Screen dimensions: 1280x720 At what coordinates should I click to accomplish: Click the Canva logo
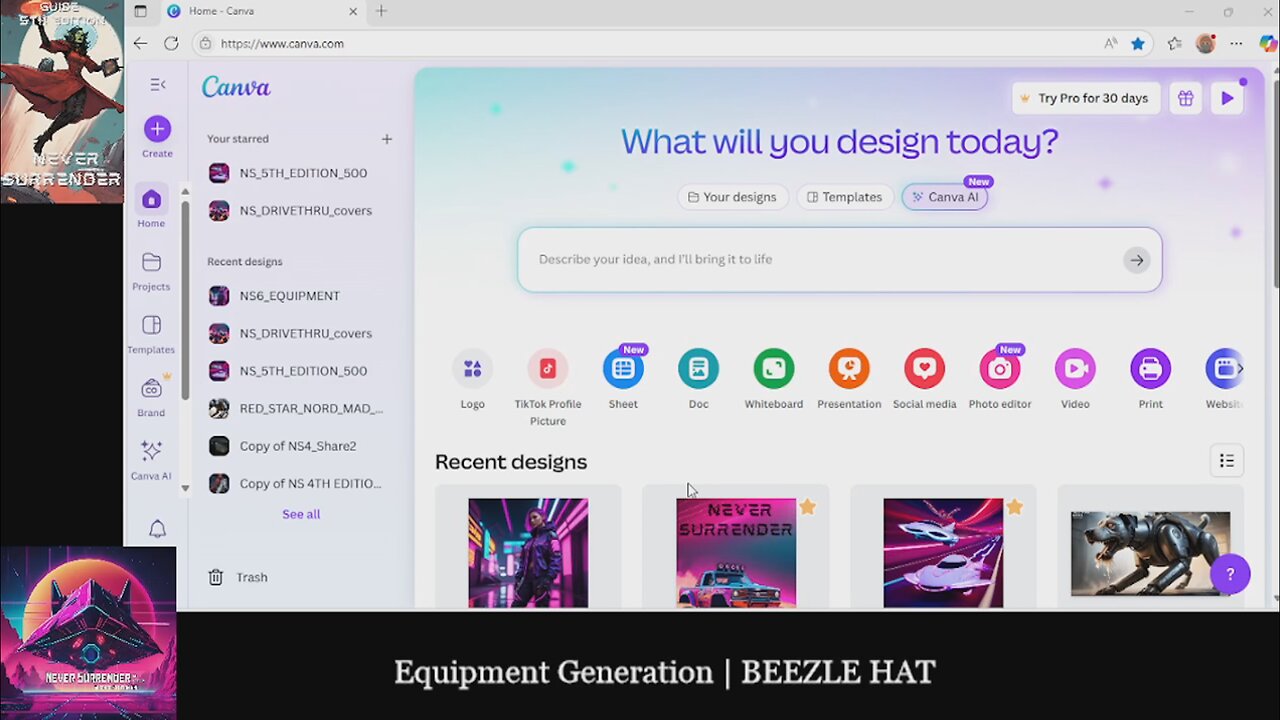click(236, 87)
